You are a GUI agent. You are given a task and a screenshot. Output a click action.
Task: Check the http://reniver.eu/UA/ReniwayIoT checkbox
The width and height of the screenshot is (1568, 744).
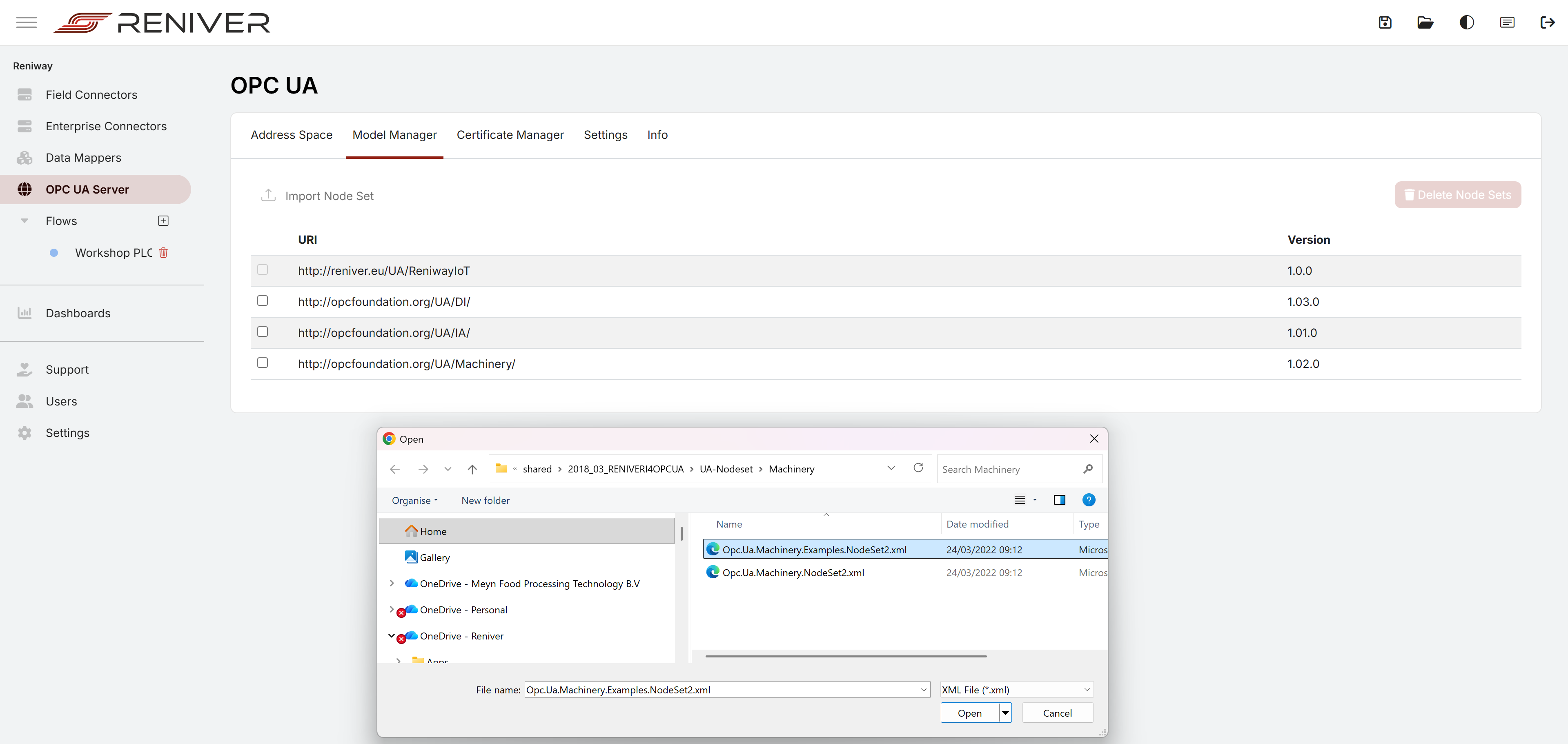(262, 269)
